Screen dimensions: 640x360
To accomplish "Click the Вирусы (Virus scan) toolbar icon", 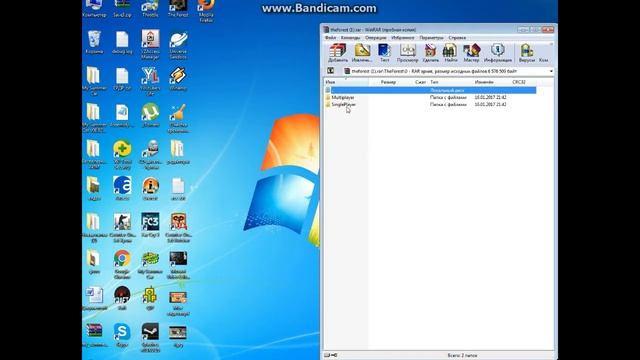I will [527, 53].
